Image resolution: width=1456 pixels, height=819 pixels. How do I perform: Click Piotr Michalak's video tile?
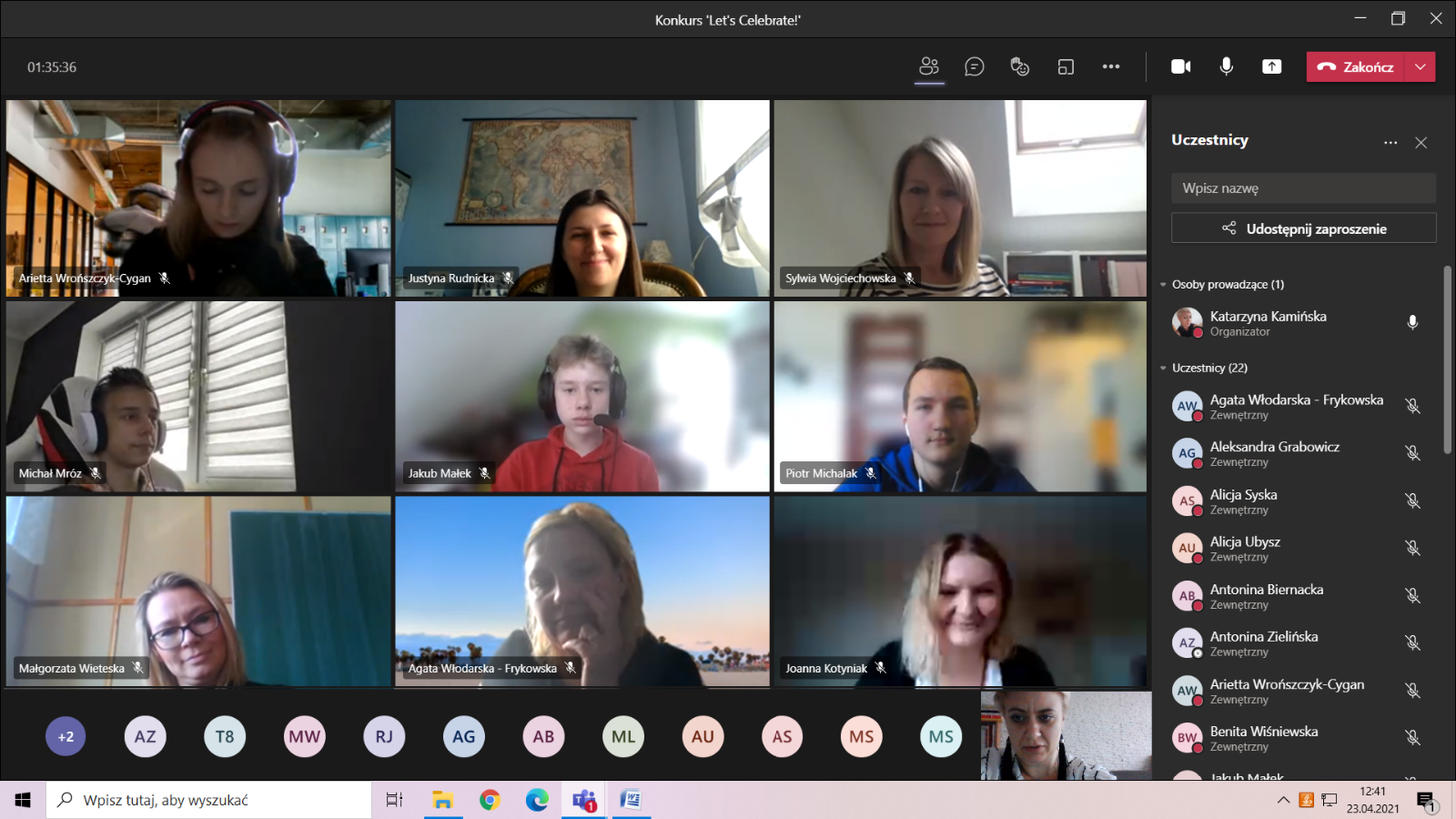960,397
